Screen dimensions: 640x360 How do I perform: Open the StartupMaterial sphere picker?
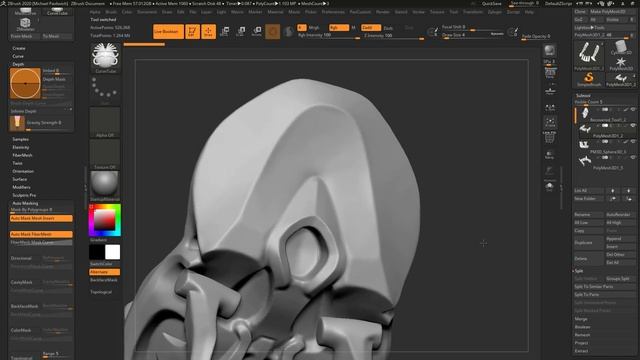105,186
